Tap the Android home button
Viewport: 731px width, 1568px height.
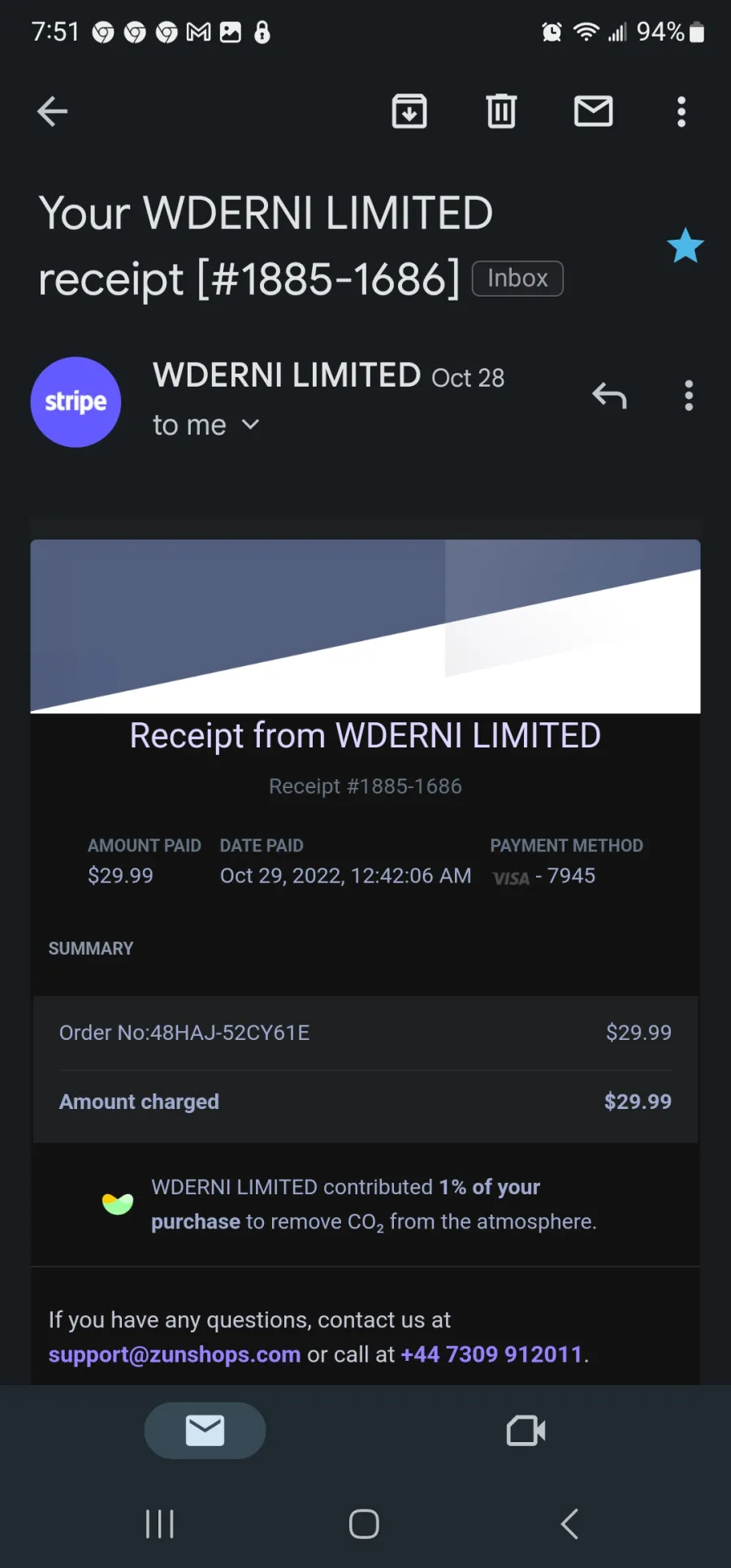point(364,1524)
